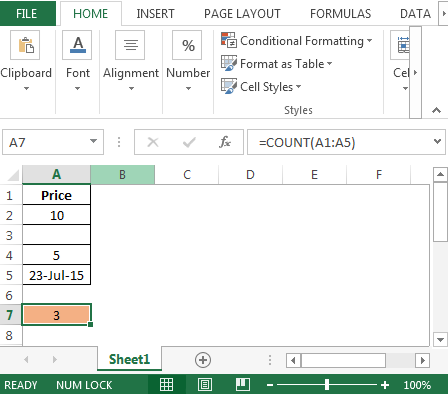Open the Number percent group icon
This screenshot has width=448, height=394.
coord(187,45)
